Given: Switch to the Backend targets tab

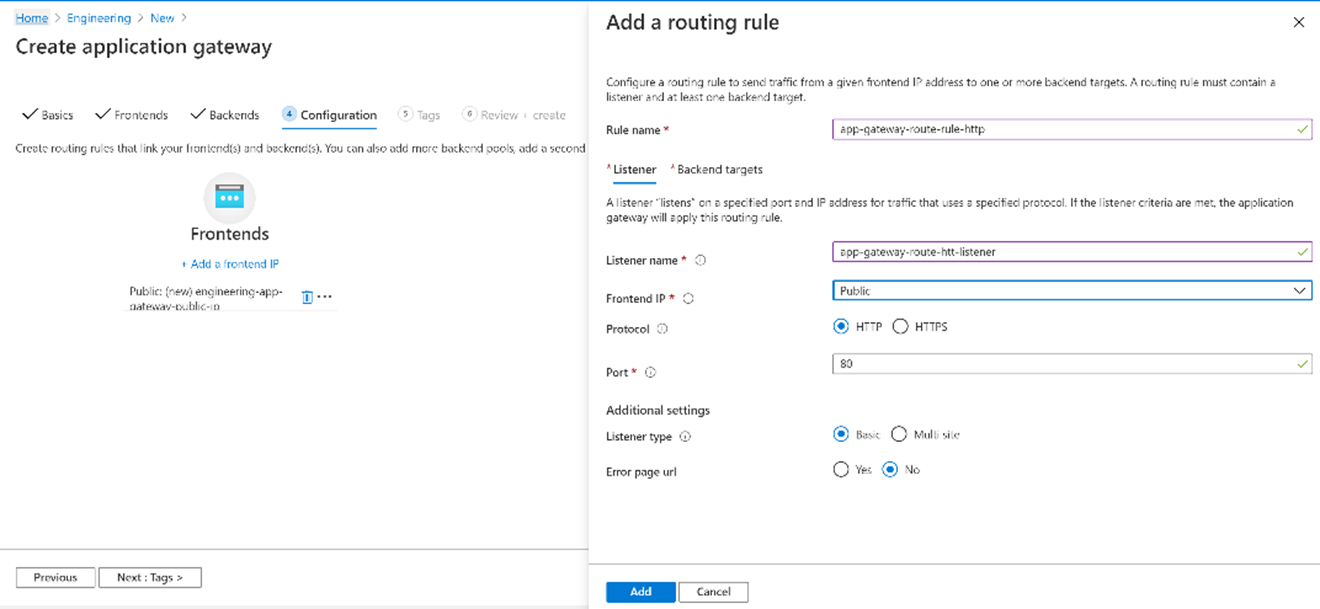Looking at the screenshot, I should click(719, 170).
